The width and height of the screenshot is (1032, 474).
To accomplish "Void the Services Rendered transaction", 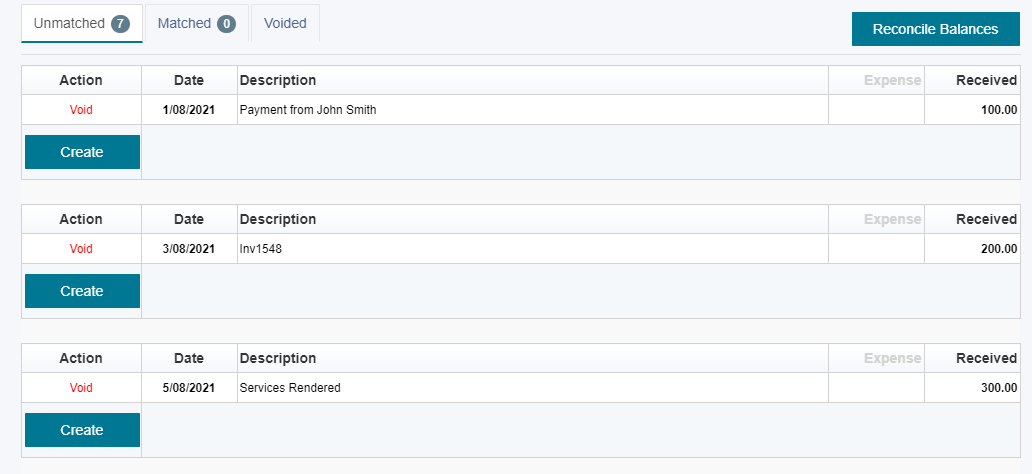I will (81, 388).
